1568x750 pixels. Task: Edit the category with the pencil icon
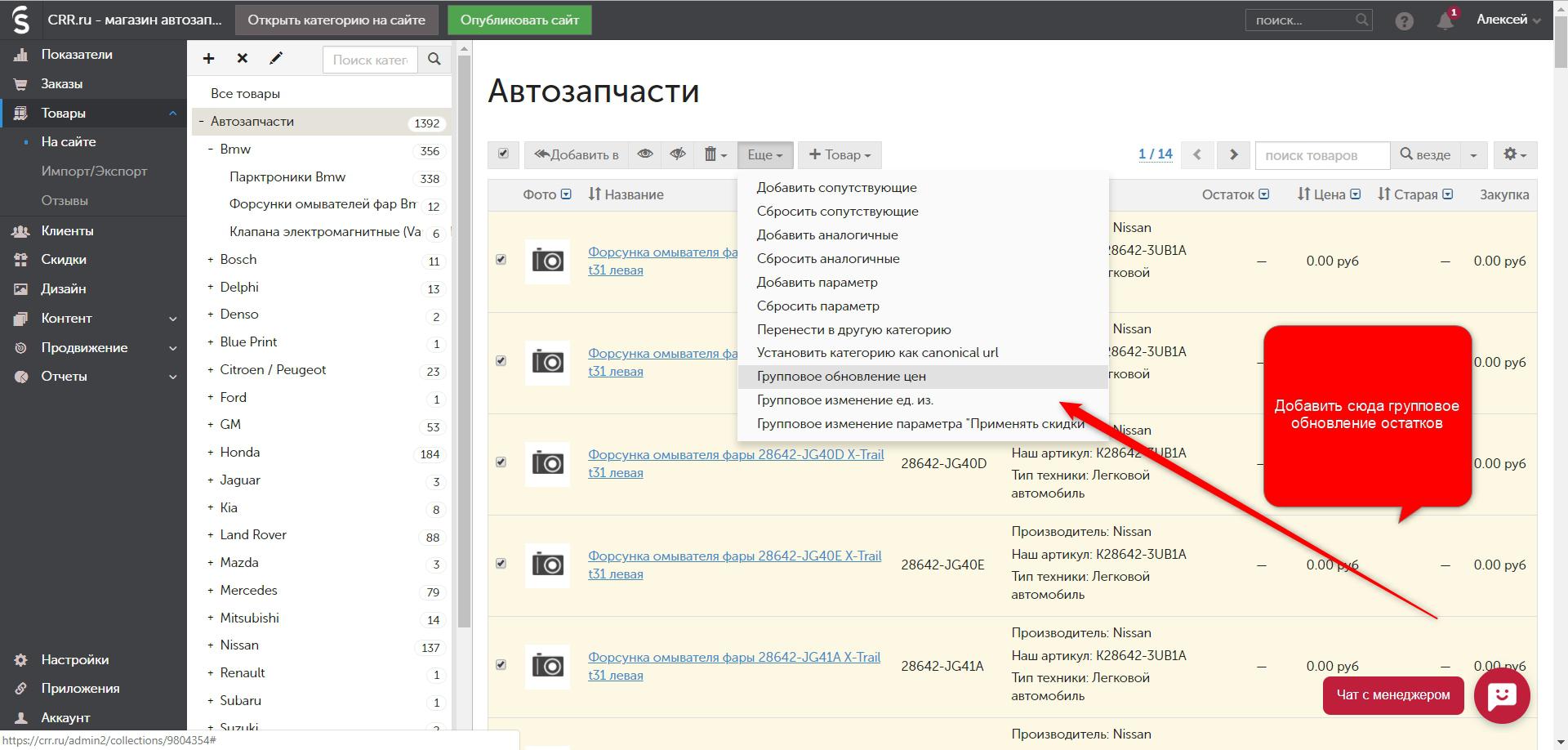click(276, 58)
